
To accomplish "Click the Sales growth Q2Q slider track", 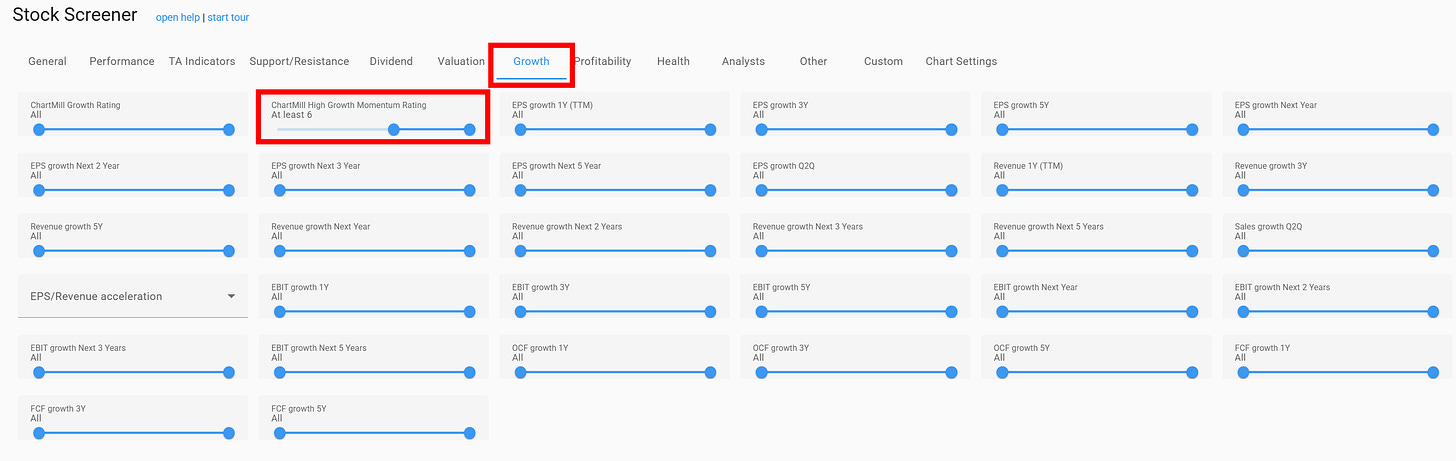I will point(1337,251).
